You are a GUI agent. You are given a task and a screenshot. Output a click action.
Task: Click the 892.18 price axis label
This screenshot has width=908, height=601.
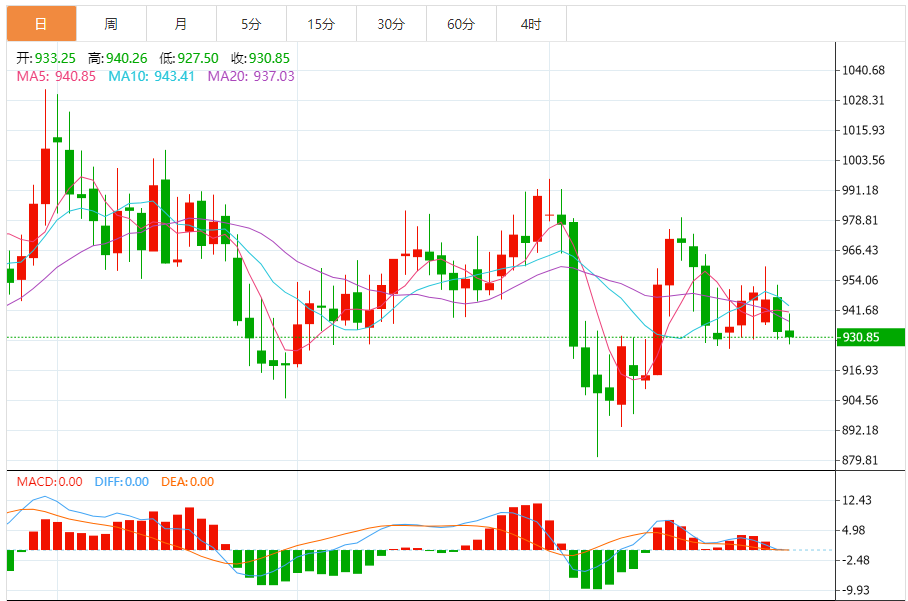click(x=860, y=430)
